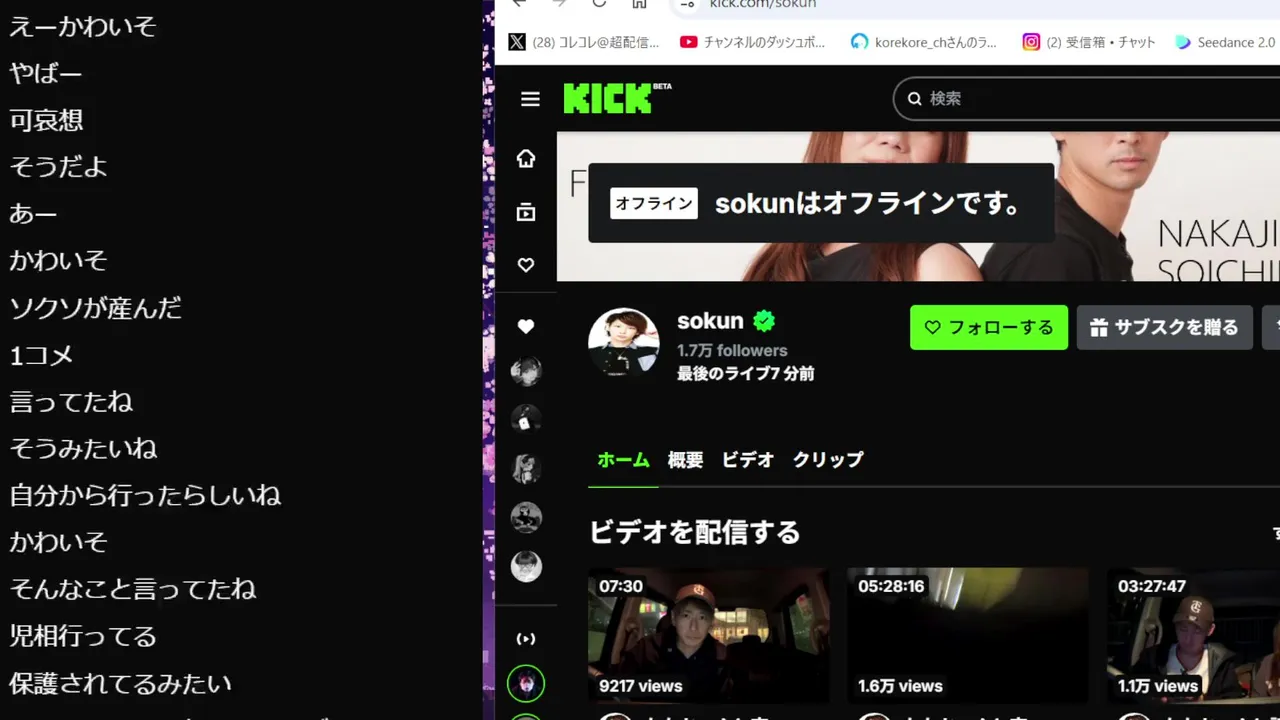Open the 03:27:47 video thumbnail

coord(1193,635)
